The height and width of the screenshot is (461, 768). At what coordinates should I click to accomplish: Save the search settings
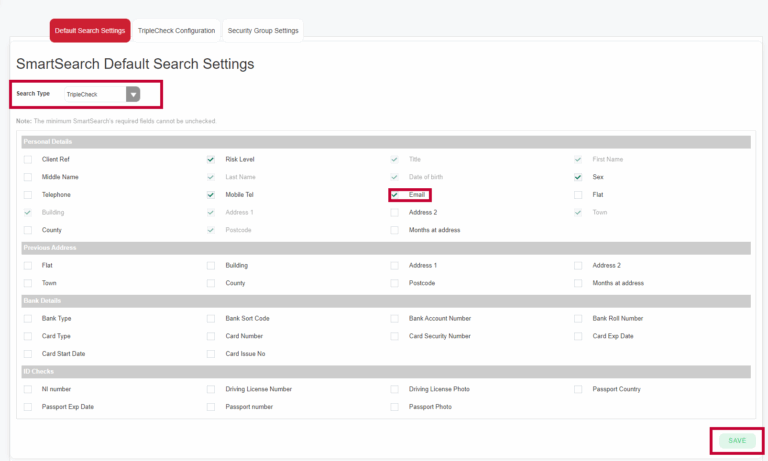pos(737,441)
